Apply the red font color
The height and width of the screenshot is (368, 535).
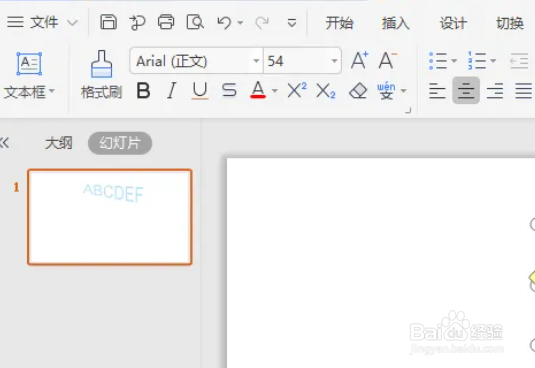258,90
